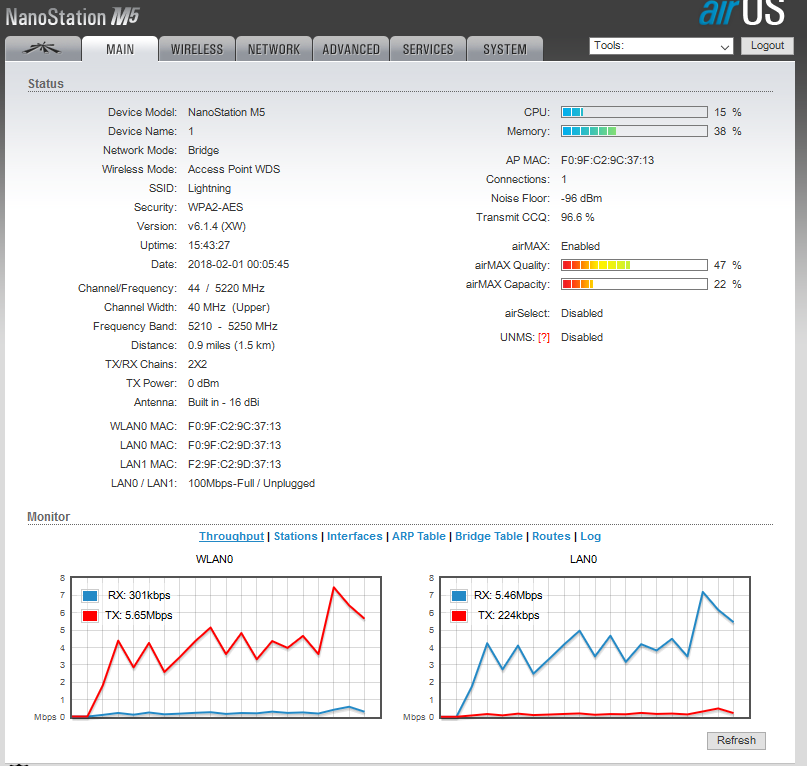Open the Log monitor link
The width and height of the screenshot is (807, 766).
point(590,536)
